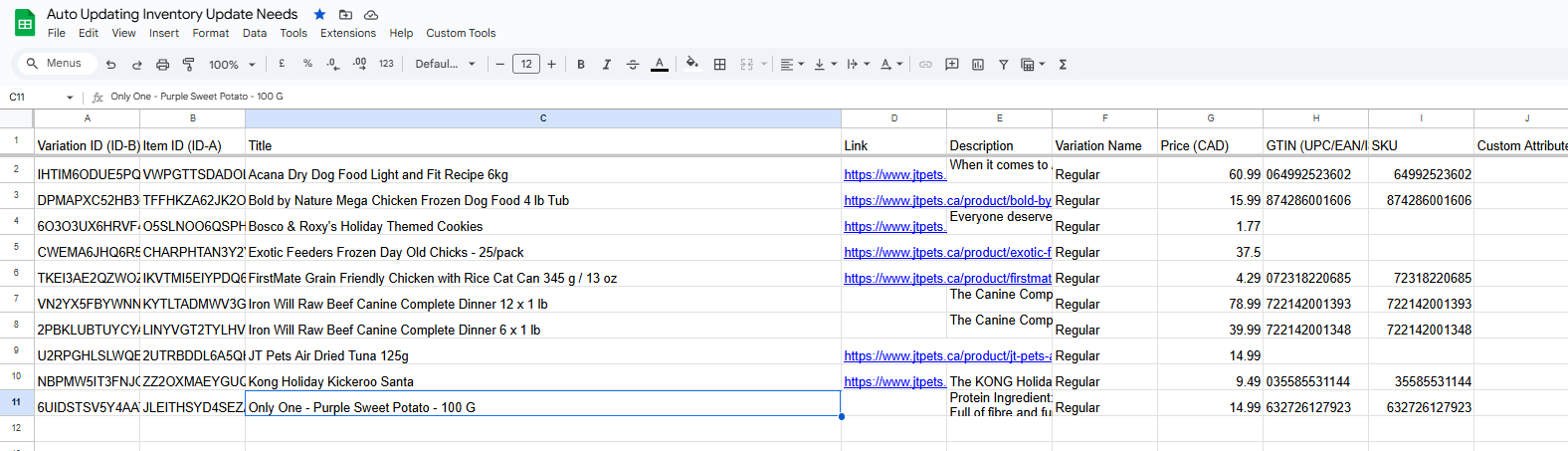The height and width of the screenshot is (451, 1568).
Task: Insert chart icon
Action: pyautogui.click(x=978, y=64)
